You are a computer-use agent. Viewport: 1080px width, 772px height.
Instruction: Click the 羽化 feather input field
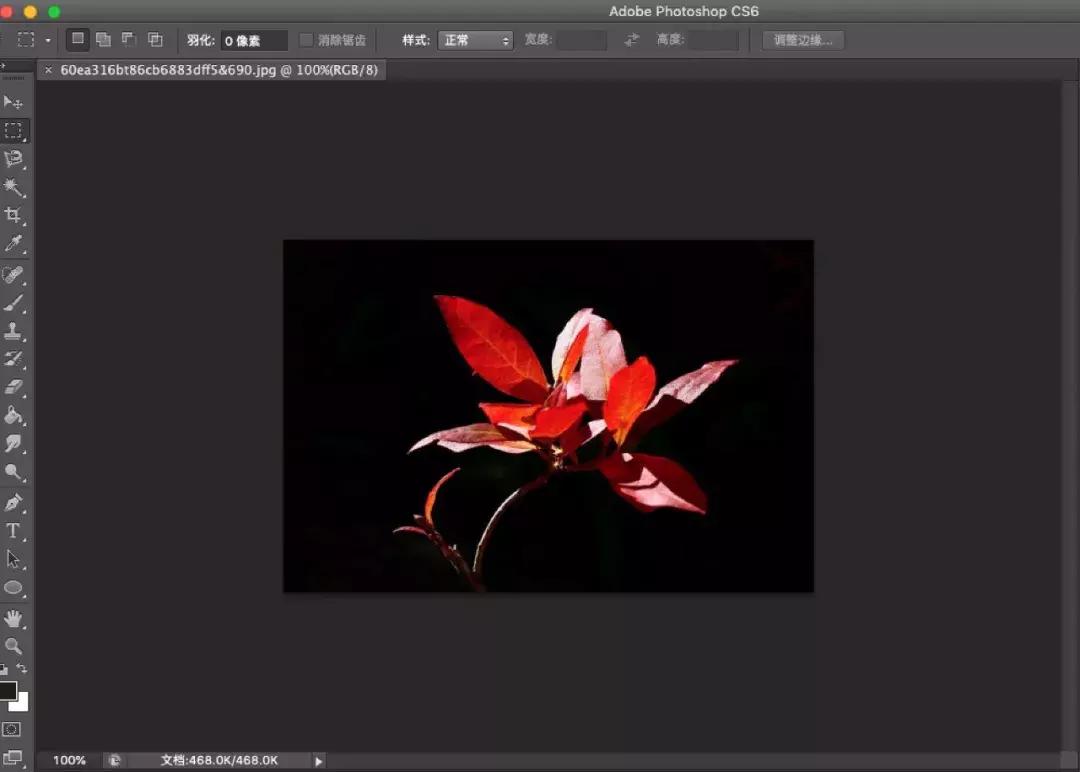click(x=253, y=40)
